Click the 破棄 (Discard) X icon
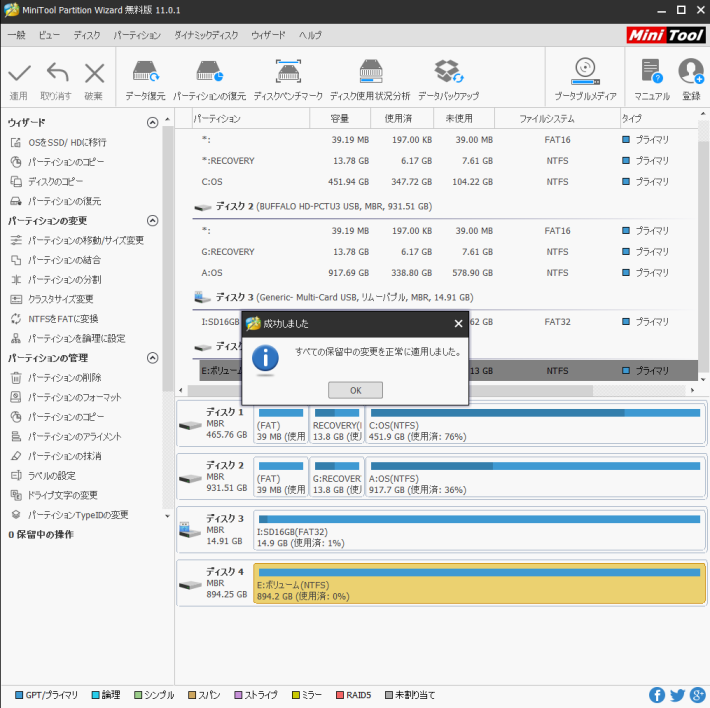The width and height of the screenshot is (710, 708). [x=94, y=73]
